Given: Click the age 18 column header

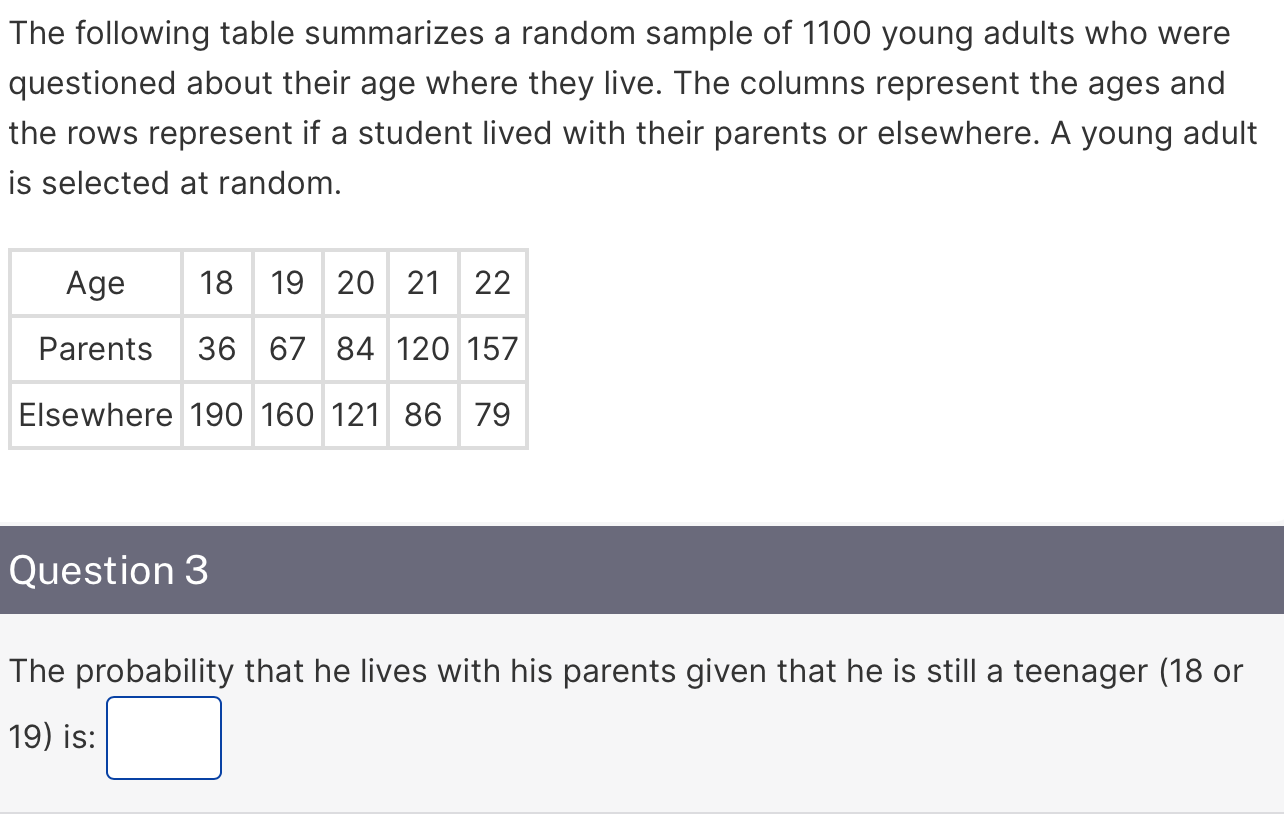Looking at the screenshot, I should click(x=216, y=283).
